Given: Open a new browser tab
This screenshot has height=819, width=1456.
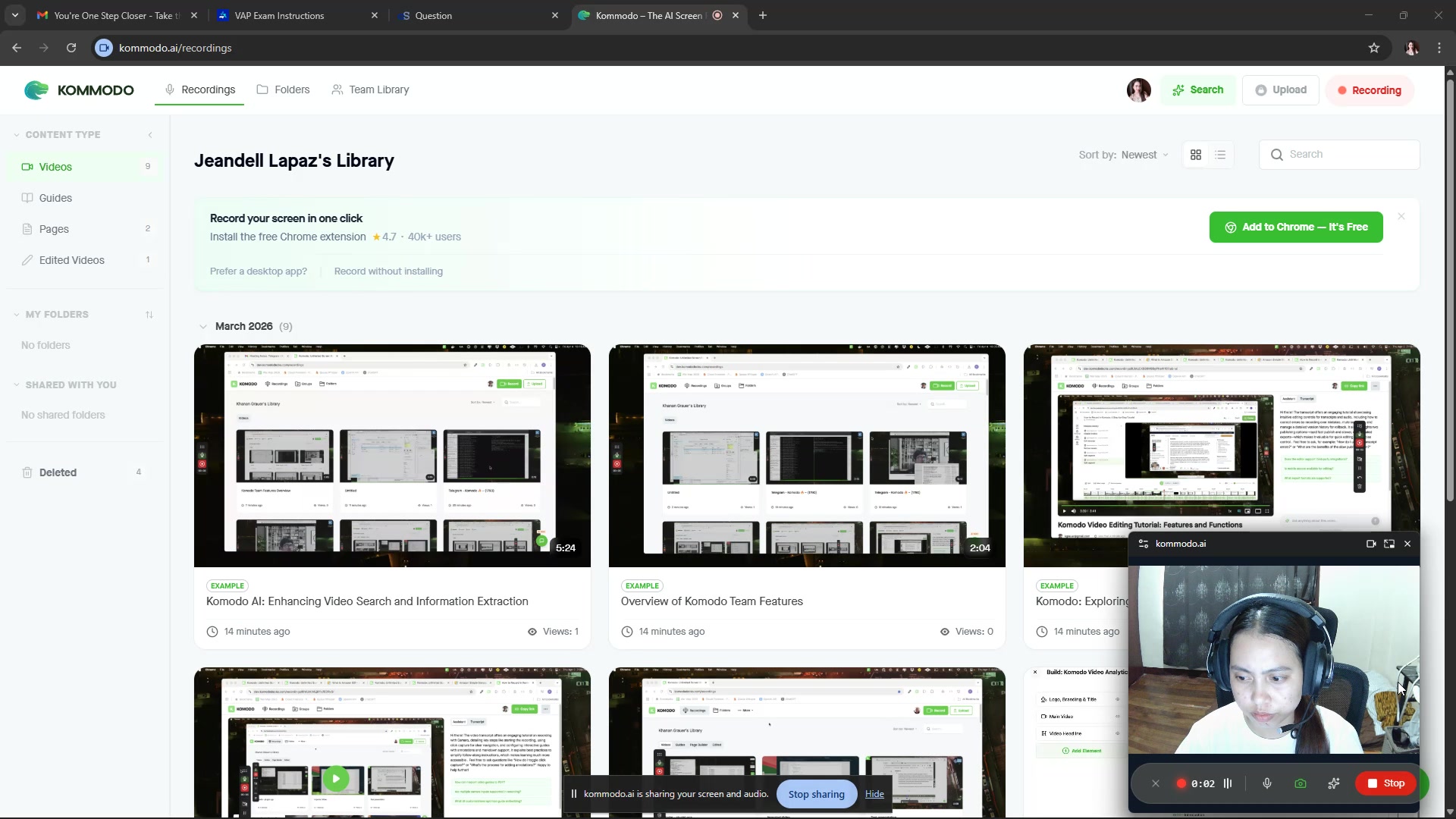Looking at the screenshot, I should (x=763, y=15).
